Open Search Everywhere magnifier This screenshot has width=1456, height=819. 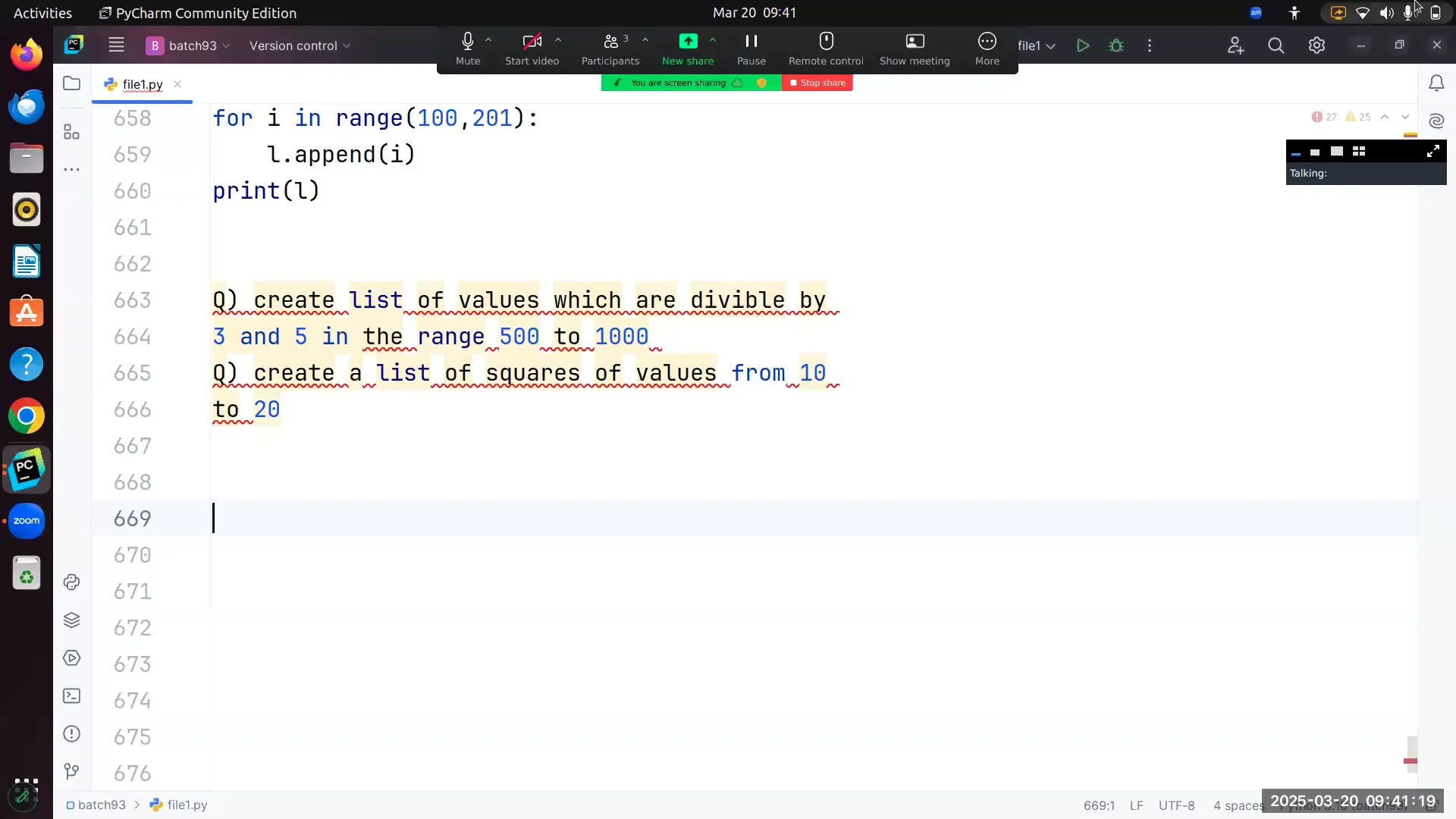1276,45
